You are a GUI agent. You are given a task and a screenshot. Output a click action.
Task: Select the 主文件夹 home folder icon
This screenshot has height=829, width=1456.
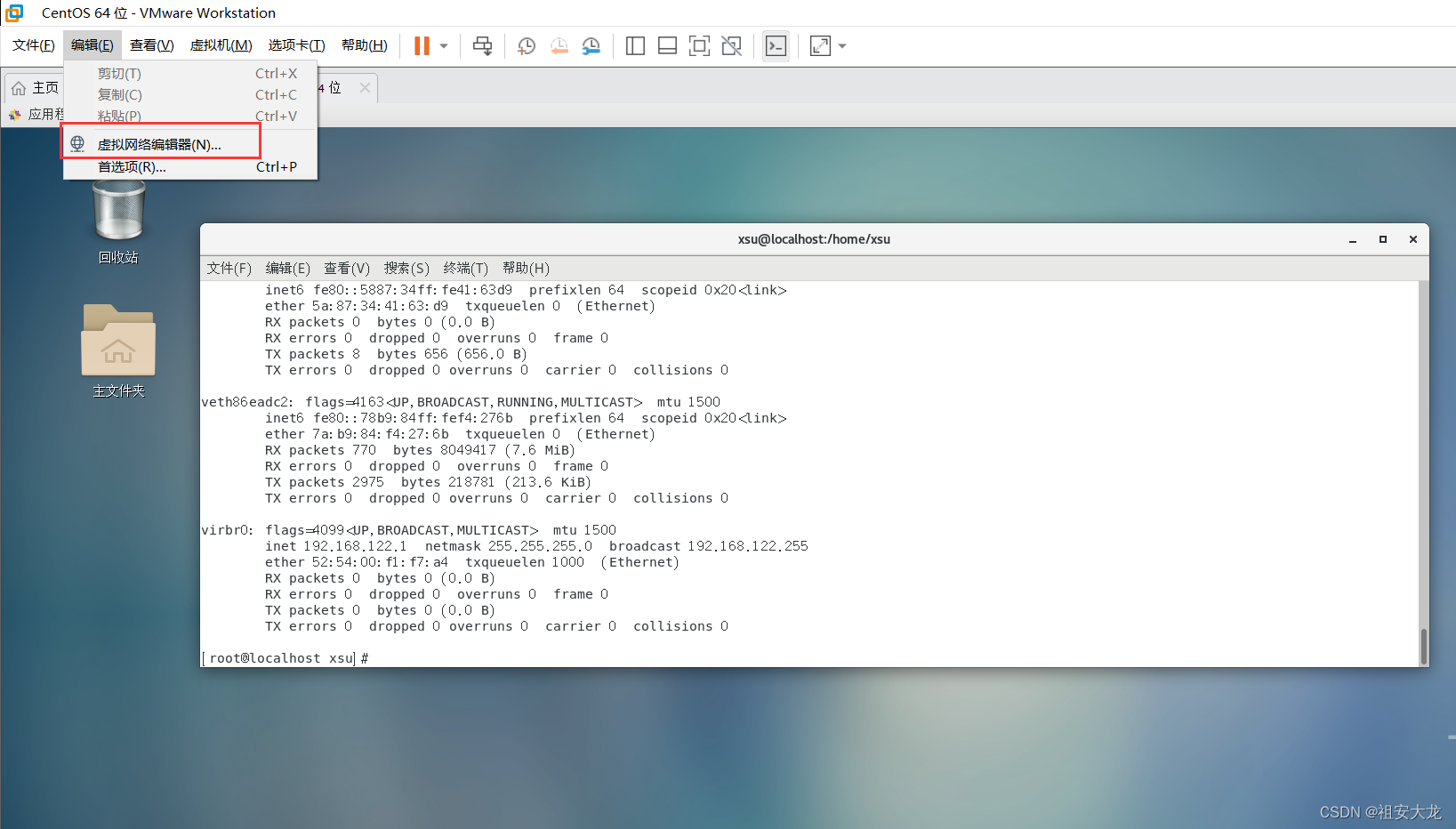pos(118,350)
